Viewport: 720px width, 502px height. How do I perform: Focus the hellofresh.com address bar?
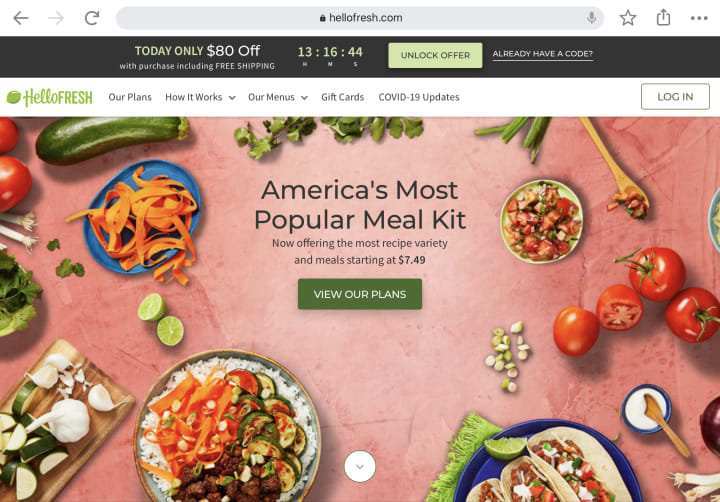[x=360, y=18]
